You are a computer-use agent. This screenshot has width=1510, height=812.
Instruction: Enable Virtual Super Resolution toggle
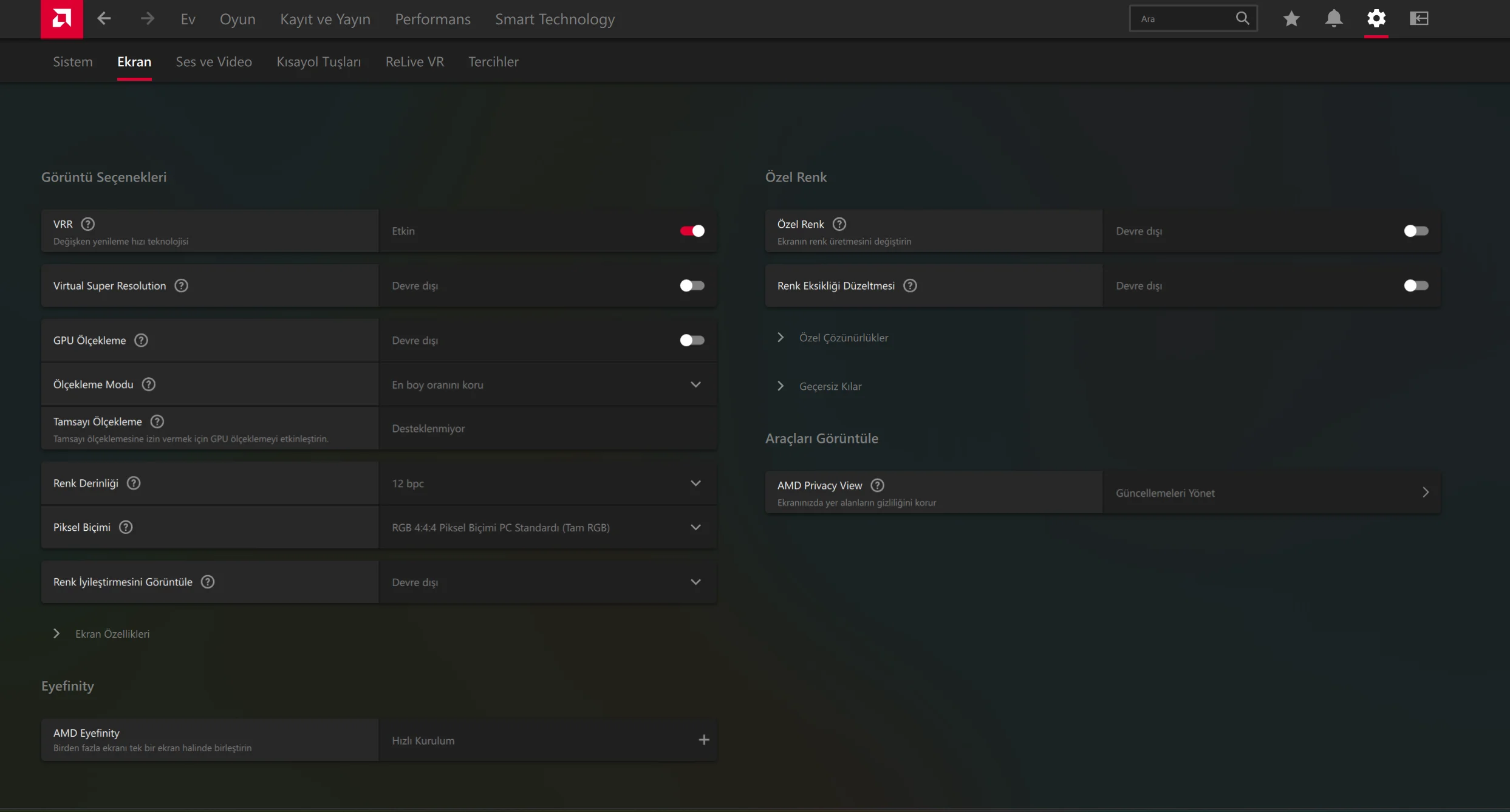pyautogui.click(x=692, y=285)
